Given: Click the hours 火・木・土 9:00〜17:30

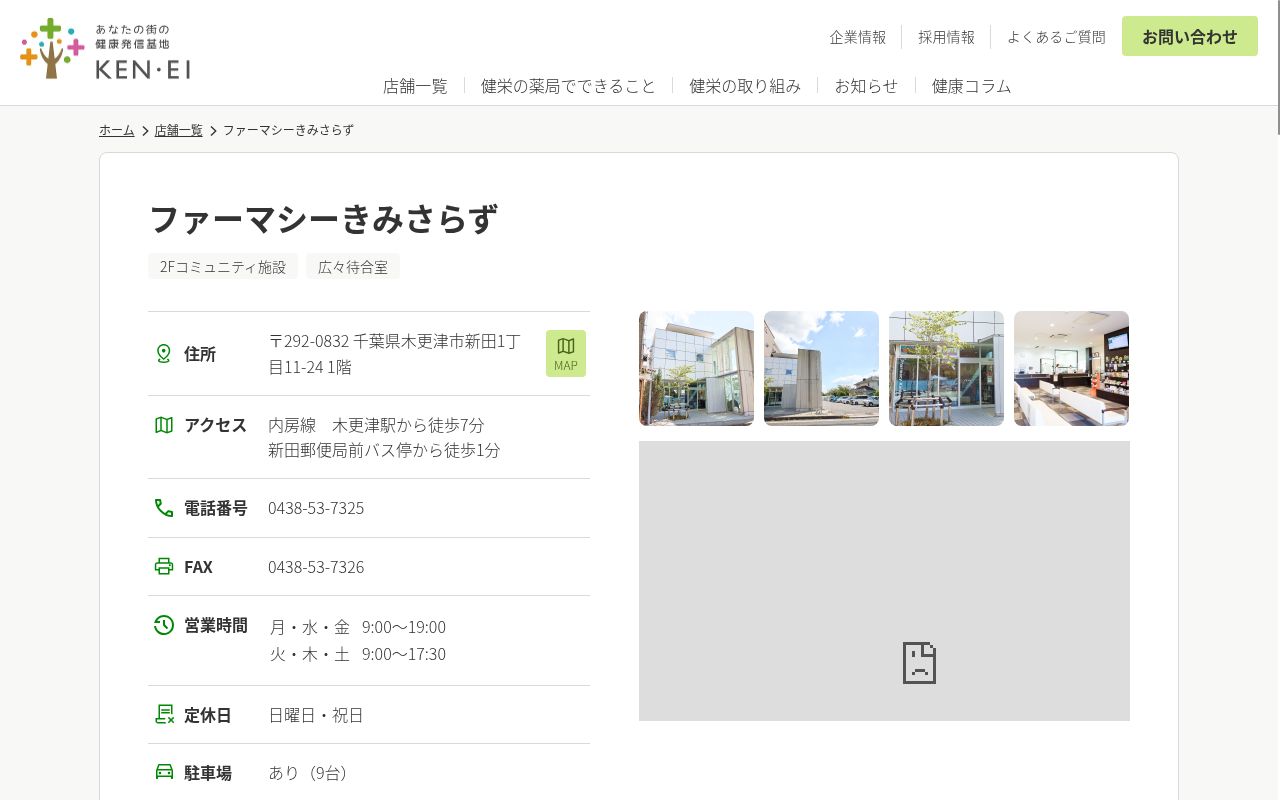Looking at the screenshot, I should (x=358, y=654).
